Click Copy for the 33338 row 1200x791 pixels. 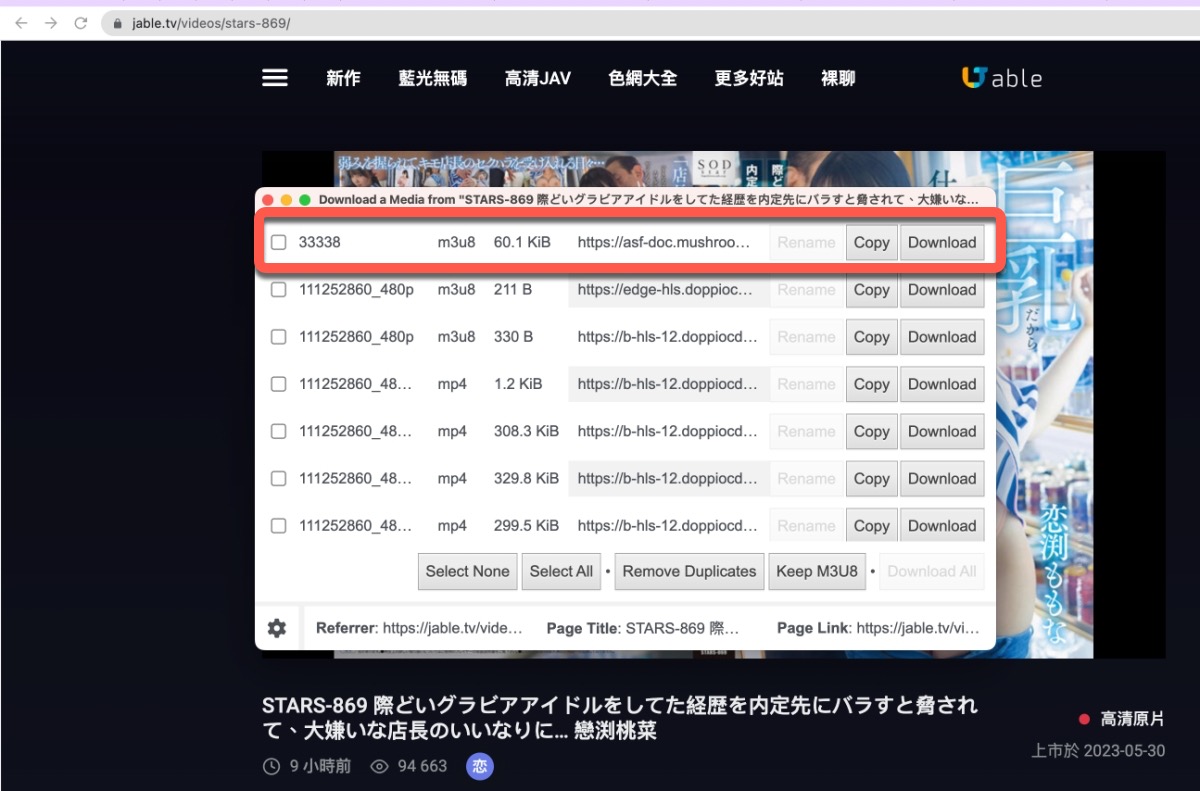point(871,242)
